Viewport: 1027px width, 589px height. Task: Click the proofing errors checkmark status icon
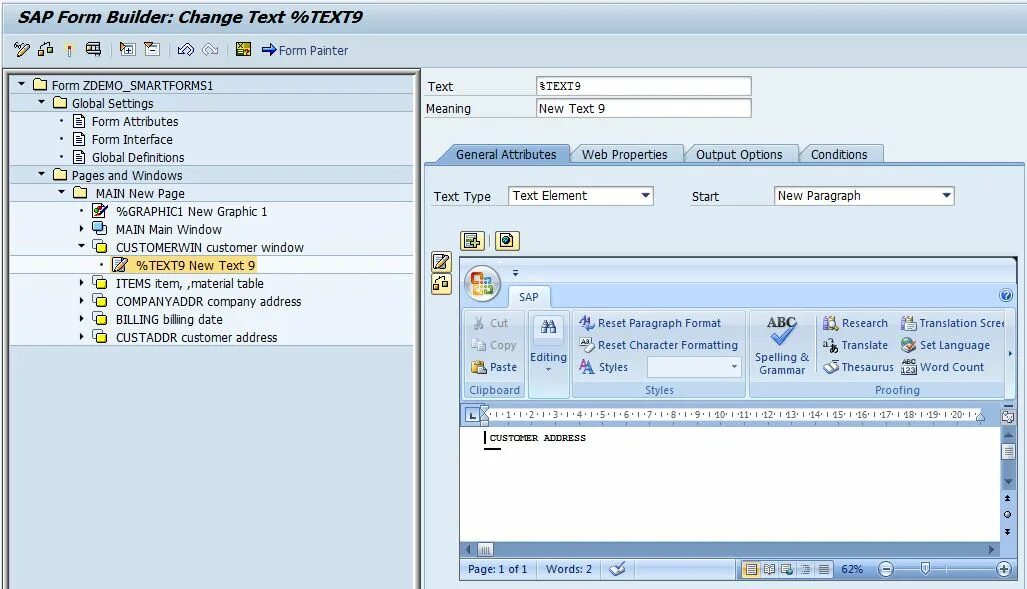[617, 569]
